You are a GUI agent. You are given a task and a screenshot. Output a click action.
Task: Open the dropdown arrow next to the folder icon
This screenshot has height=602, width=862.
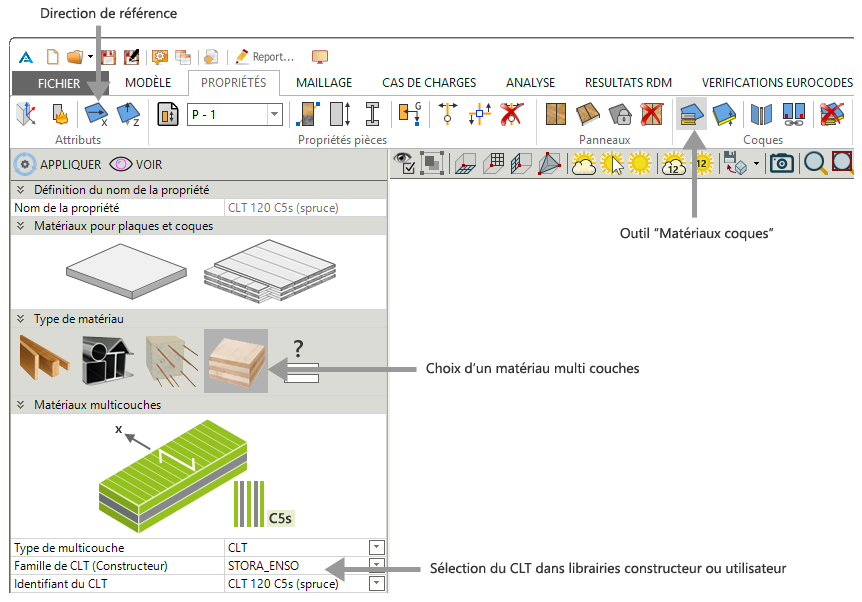pos(90,57)
